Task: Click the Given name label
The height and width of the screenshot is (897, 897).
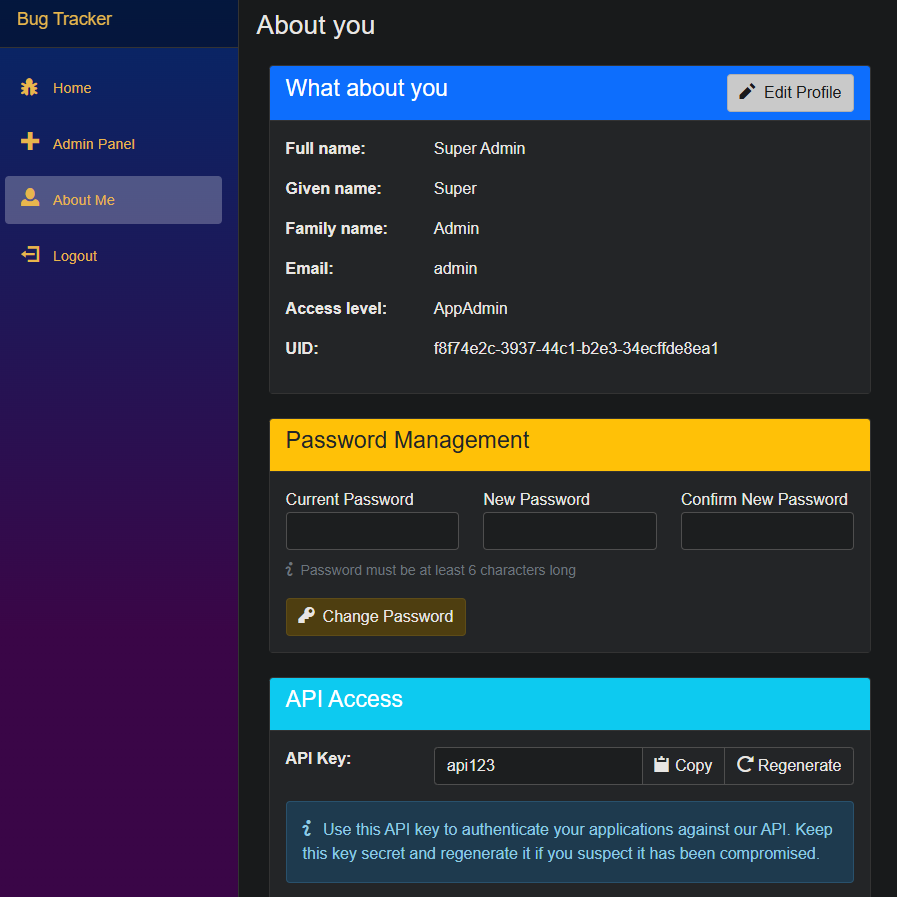Action: tap(333, 188)
